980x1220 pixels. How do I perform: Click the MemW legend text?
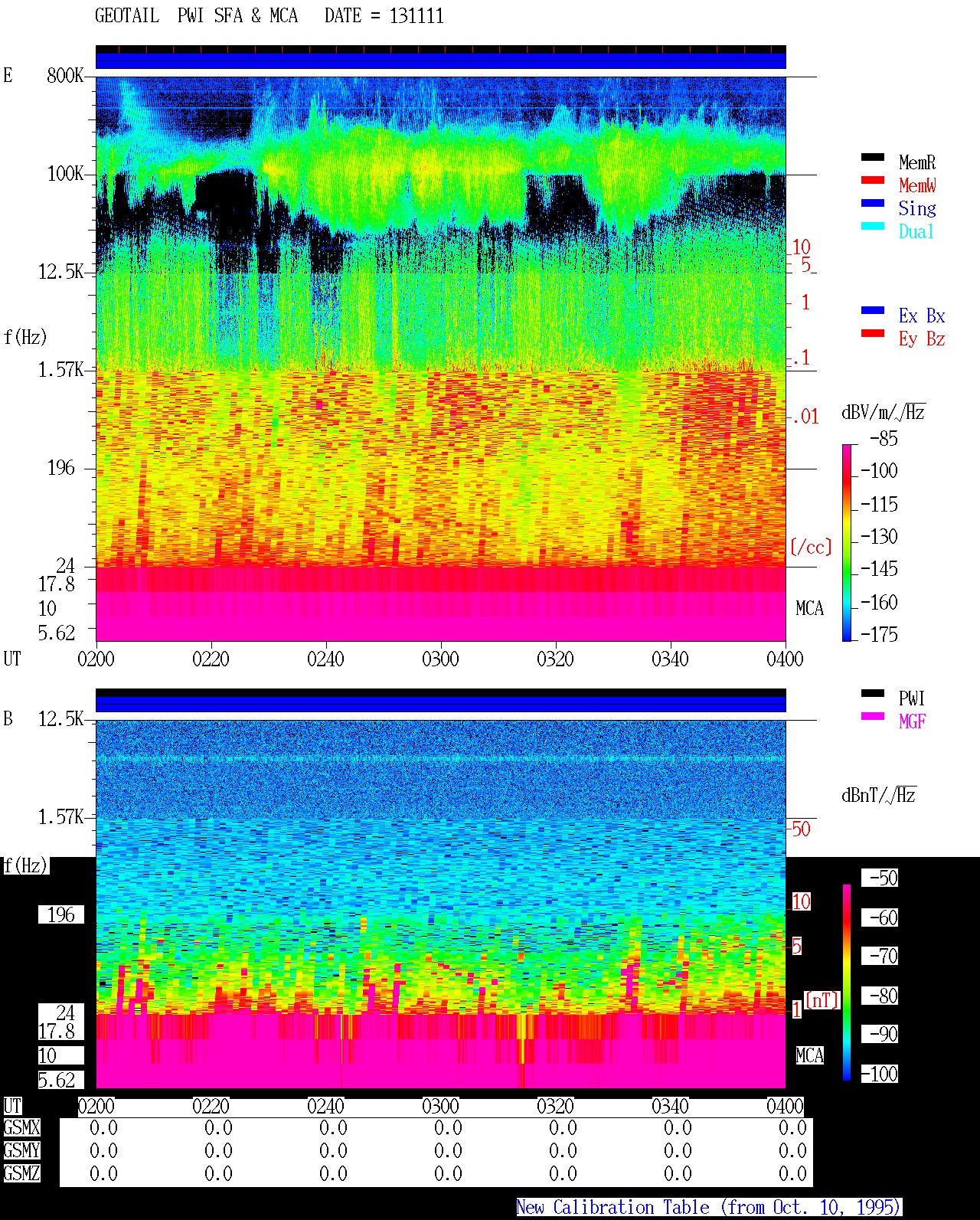[x=917, y=185]
